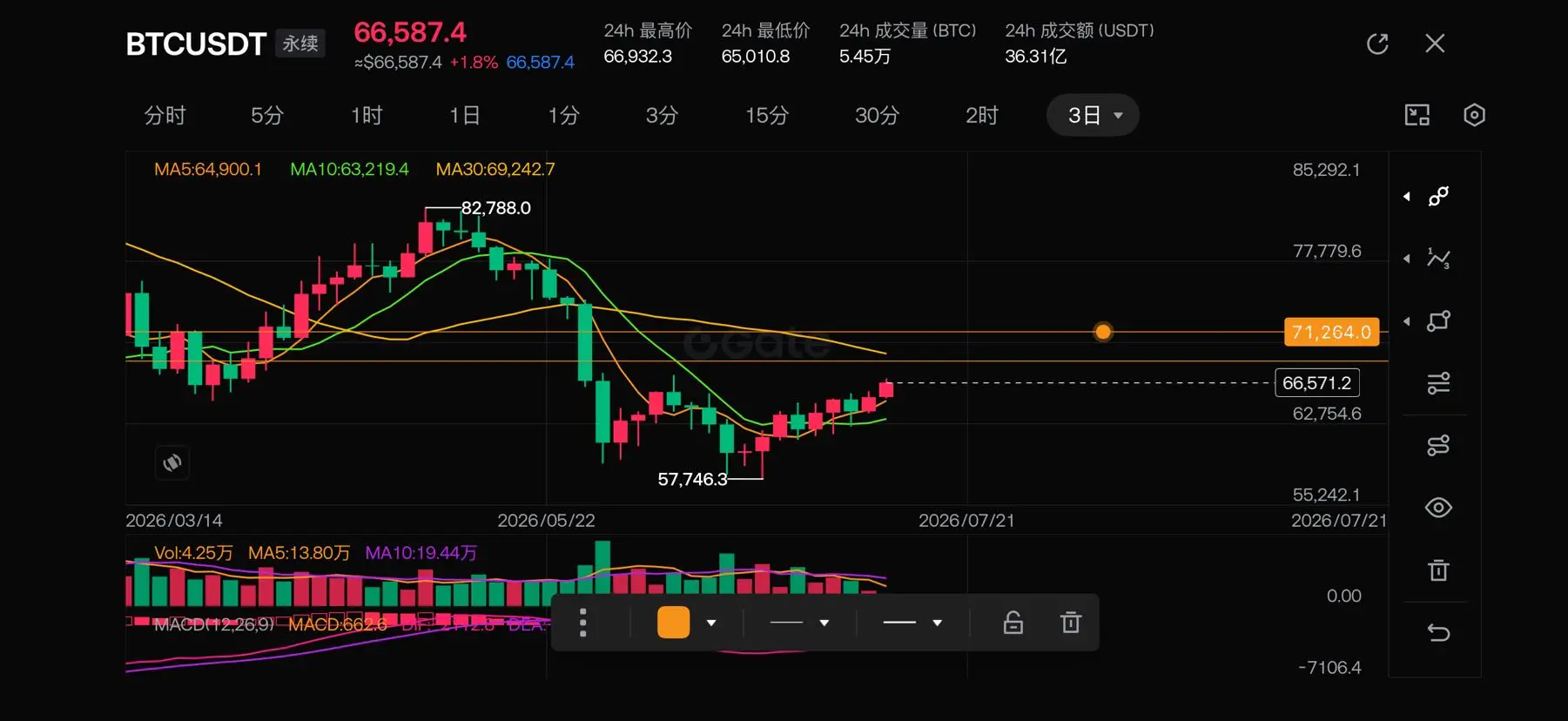Click the 82,788.0 high price marker
Viewport: 1568px width, 721px height.
pos(495,208)
